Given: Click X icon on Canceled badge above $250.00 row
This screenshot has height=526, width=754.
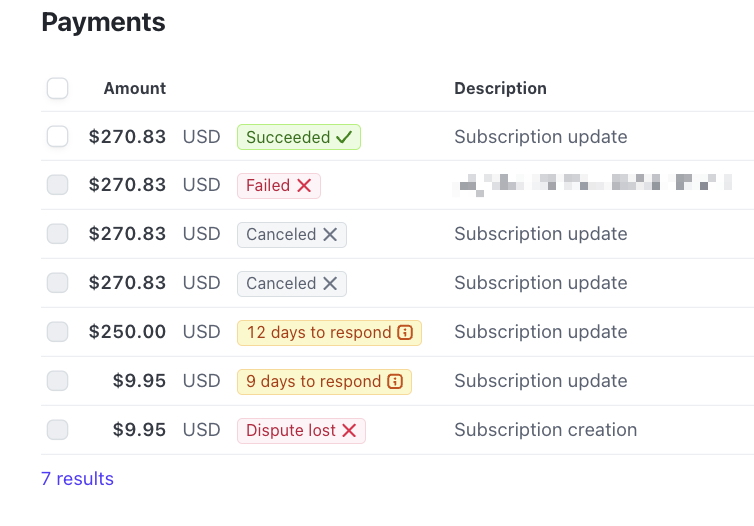Looking at the screenshot, I should tap(330, 284).
